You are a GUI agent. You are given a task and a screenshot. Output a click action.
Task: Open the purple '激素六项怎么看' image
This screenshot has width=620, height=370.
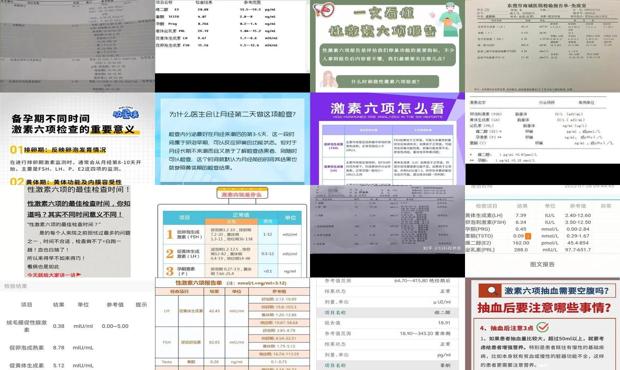pyautogui.click(x=388, y=139)
